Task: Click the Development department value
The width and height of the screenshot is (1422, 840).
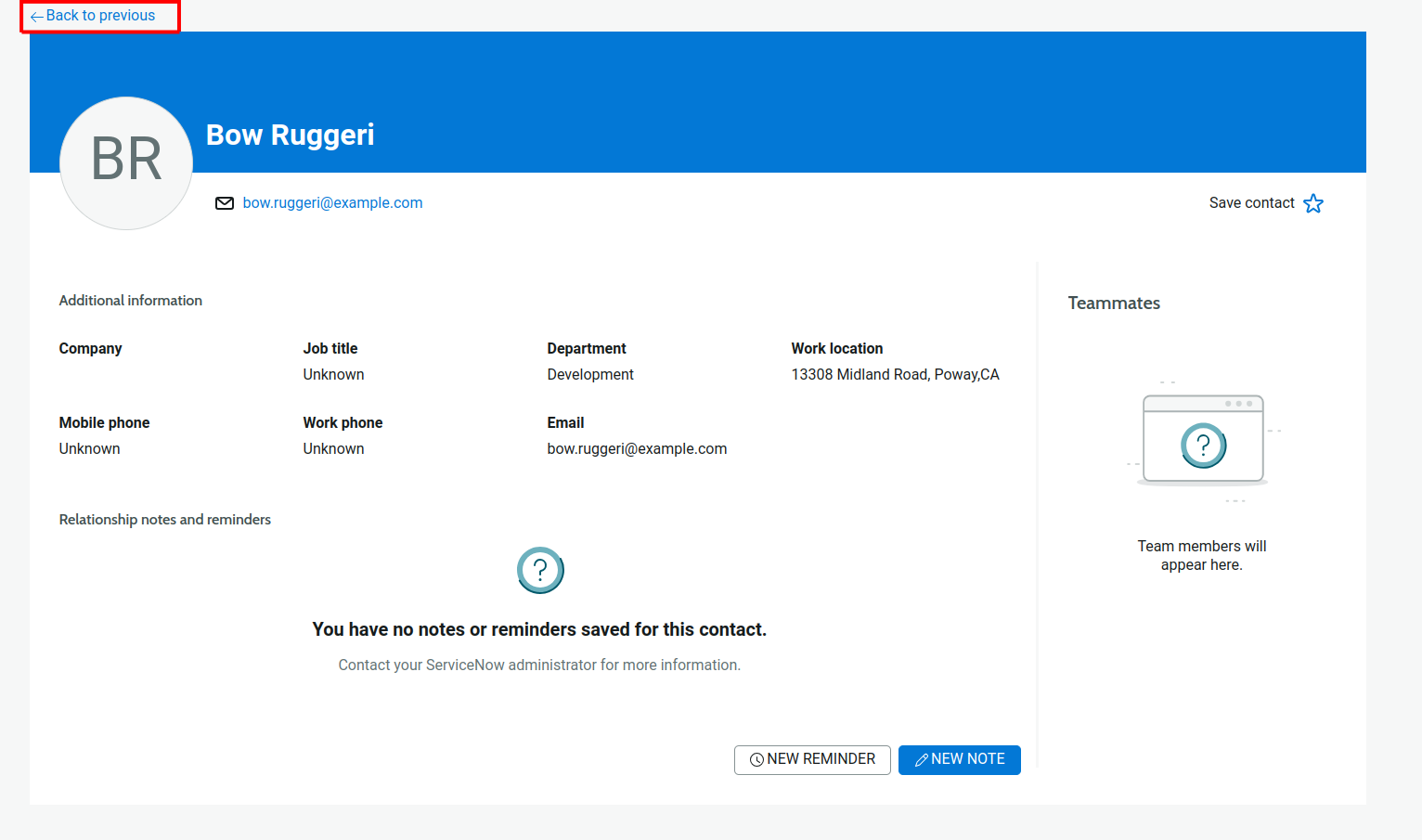Action: click(x=590, y=375)
